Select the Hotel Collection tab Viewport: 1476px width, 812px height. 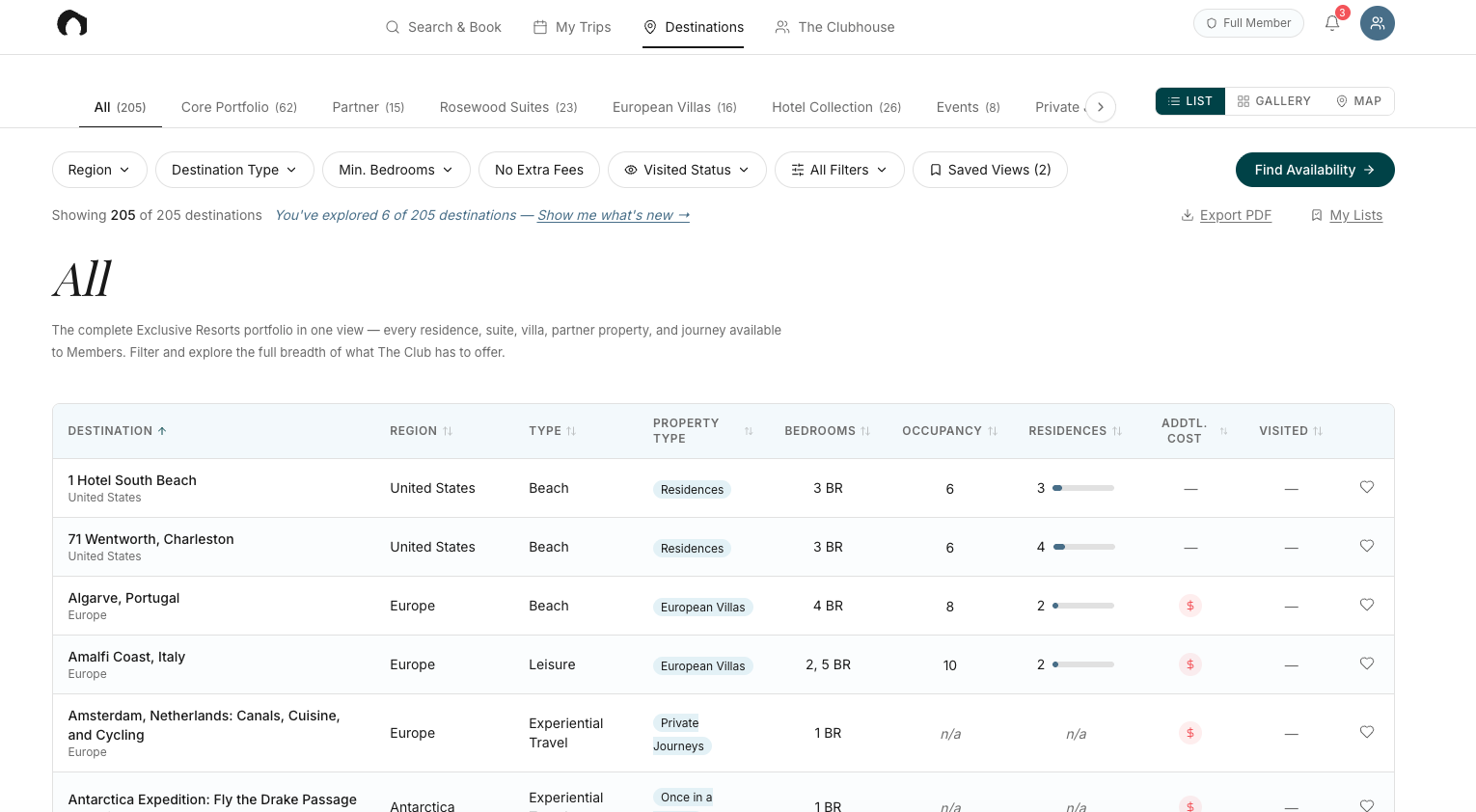pyautogui.click(x=836, y=107)
